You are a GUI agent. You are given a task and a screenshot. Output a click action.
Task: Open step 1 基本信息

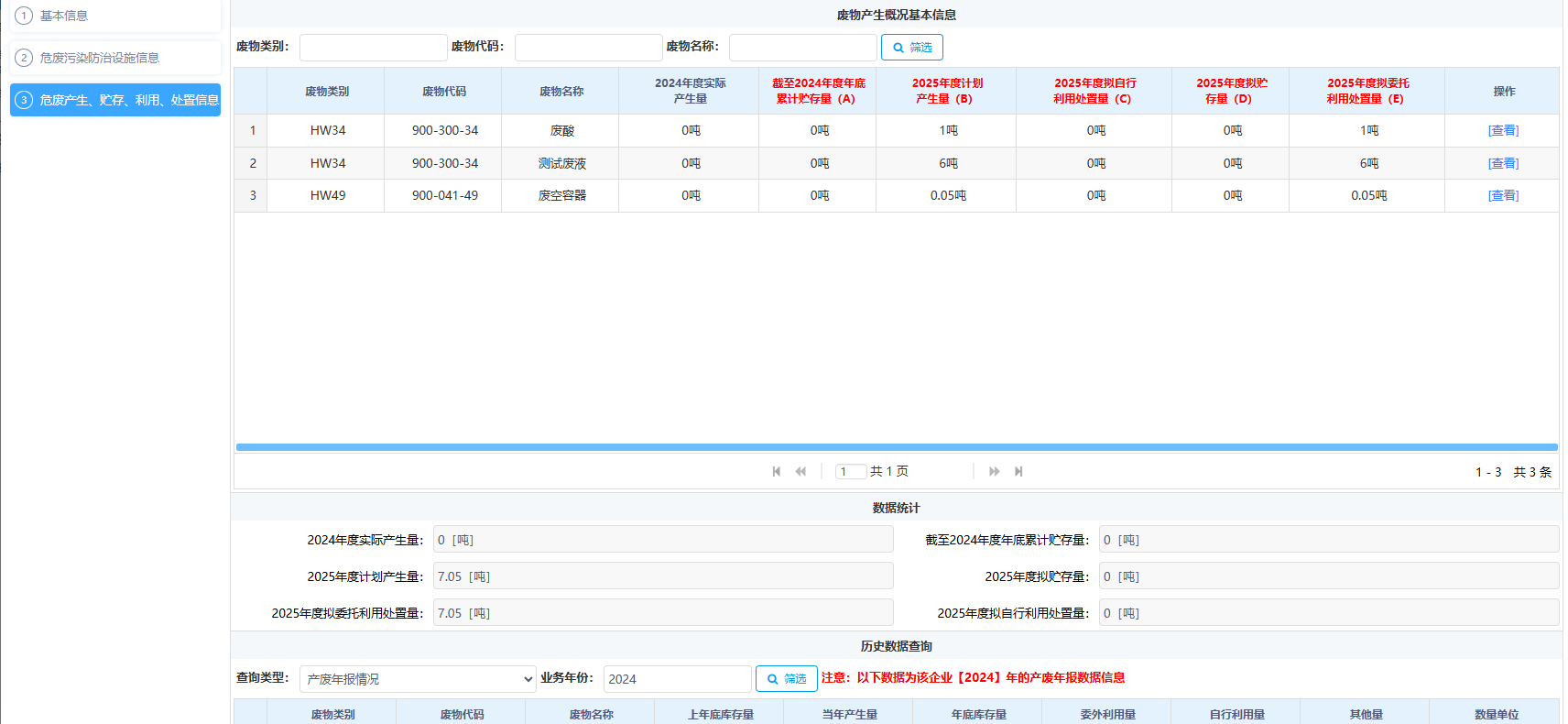pyautogui.click(x=115, y=16)
